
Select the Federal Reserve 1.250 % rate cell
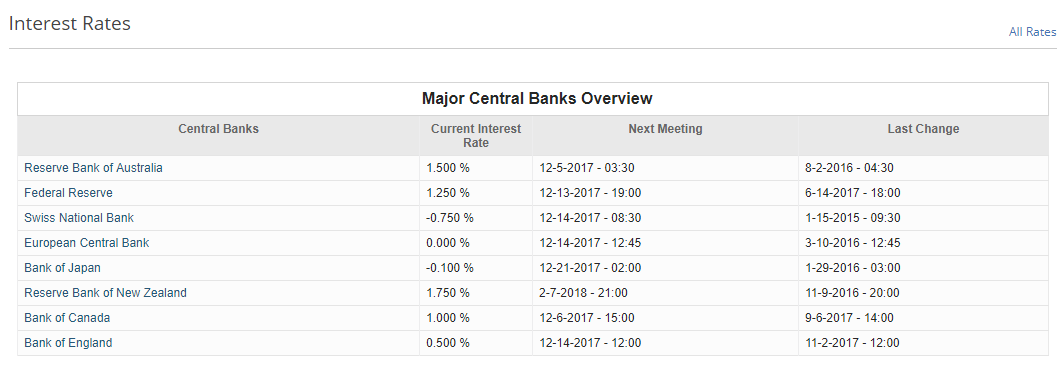click(476, 193)
